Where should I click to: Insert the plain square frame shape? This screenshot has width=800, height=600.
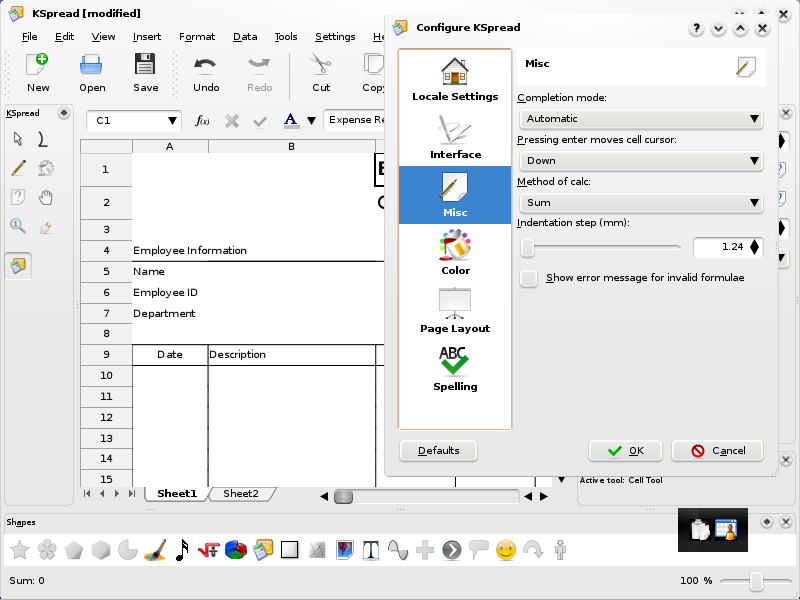[289, 550]
